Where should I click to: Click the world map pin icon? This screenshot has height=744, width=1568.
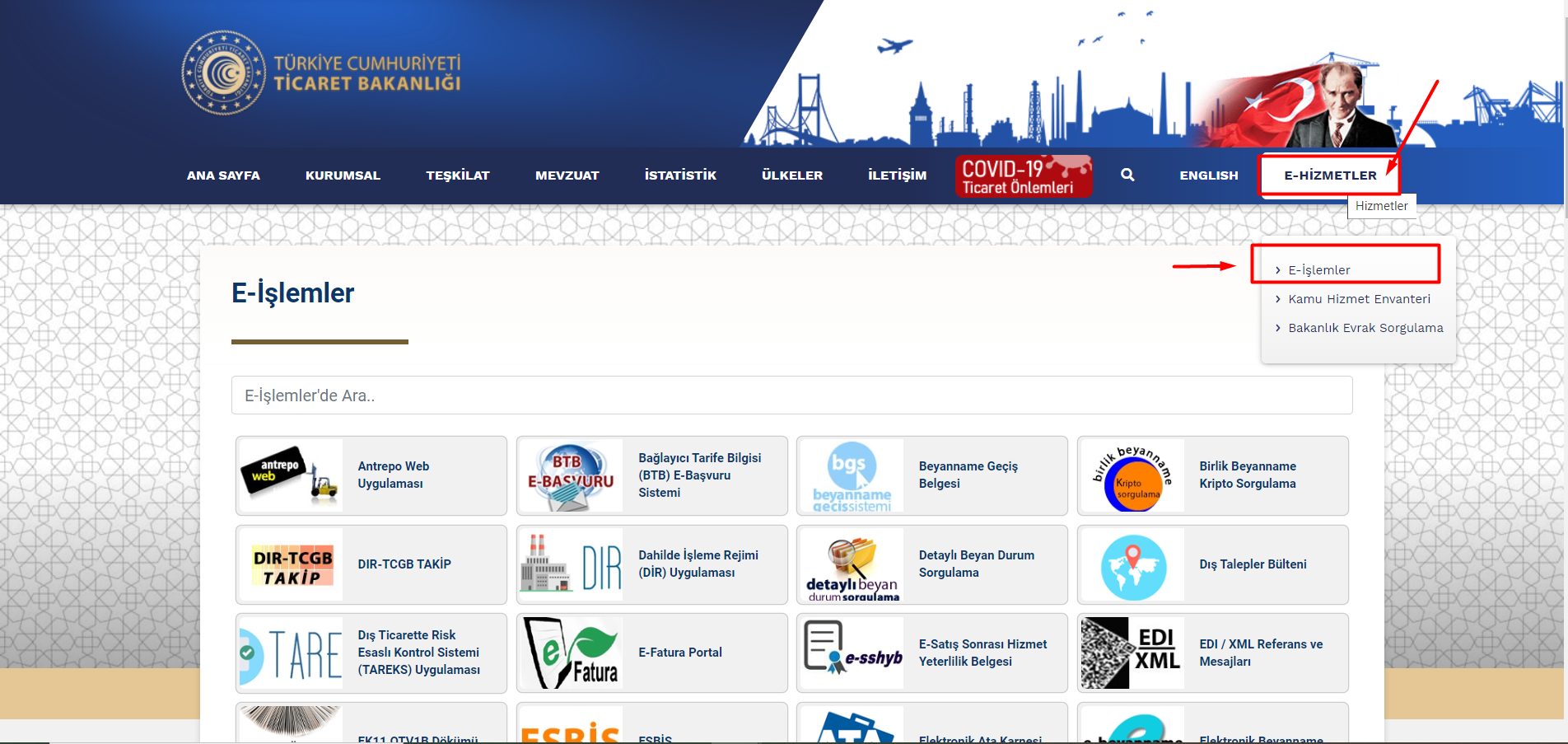click(1132, 565)
